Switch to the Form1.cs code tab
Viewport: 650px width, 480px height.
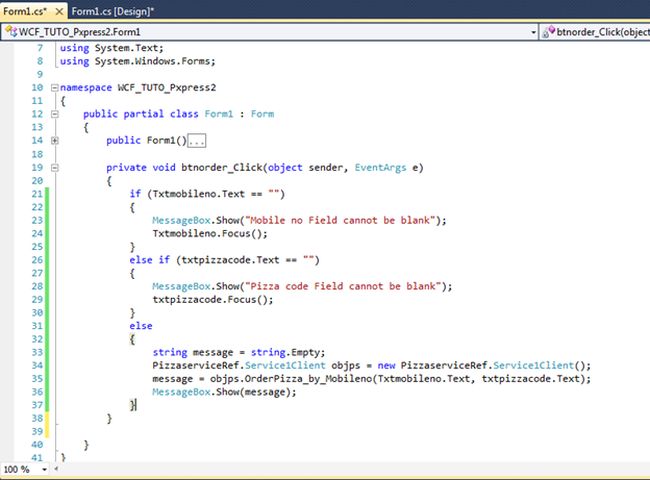25,11
